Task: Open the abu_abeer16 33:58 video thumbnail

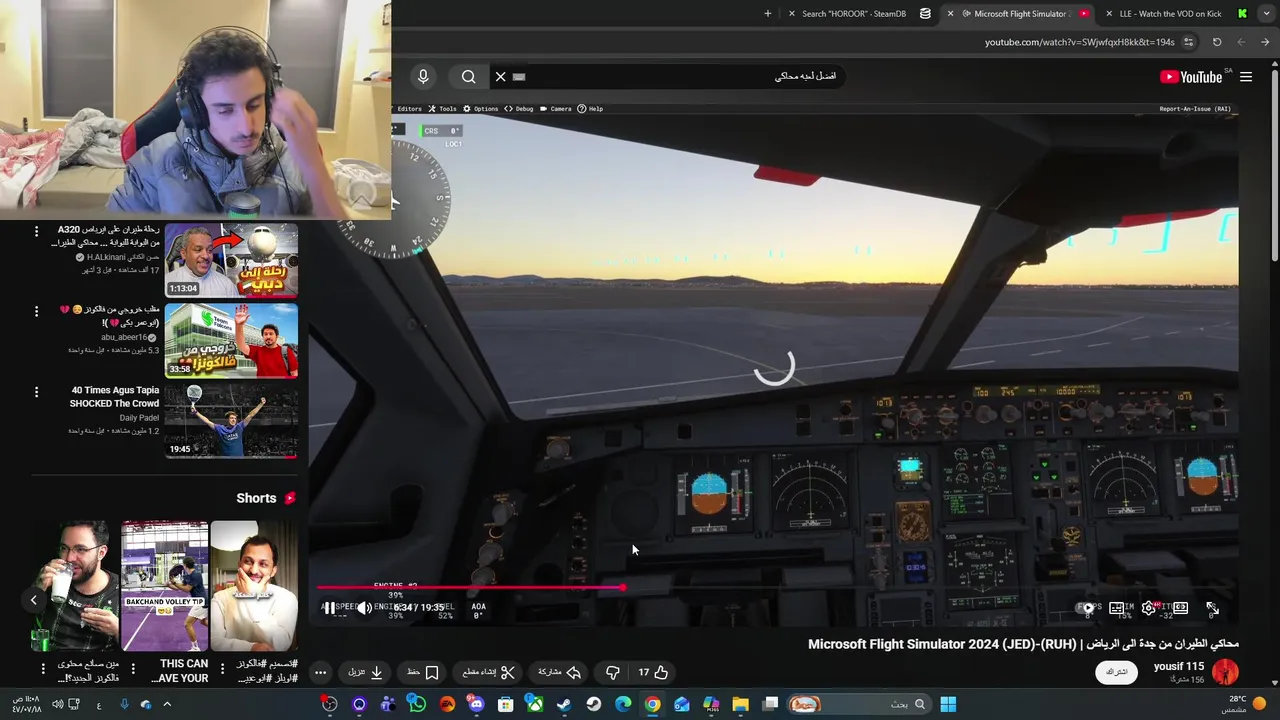Action: pyautogui.click(x=231, y=340)
